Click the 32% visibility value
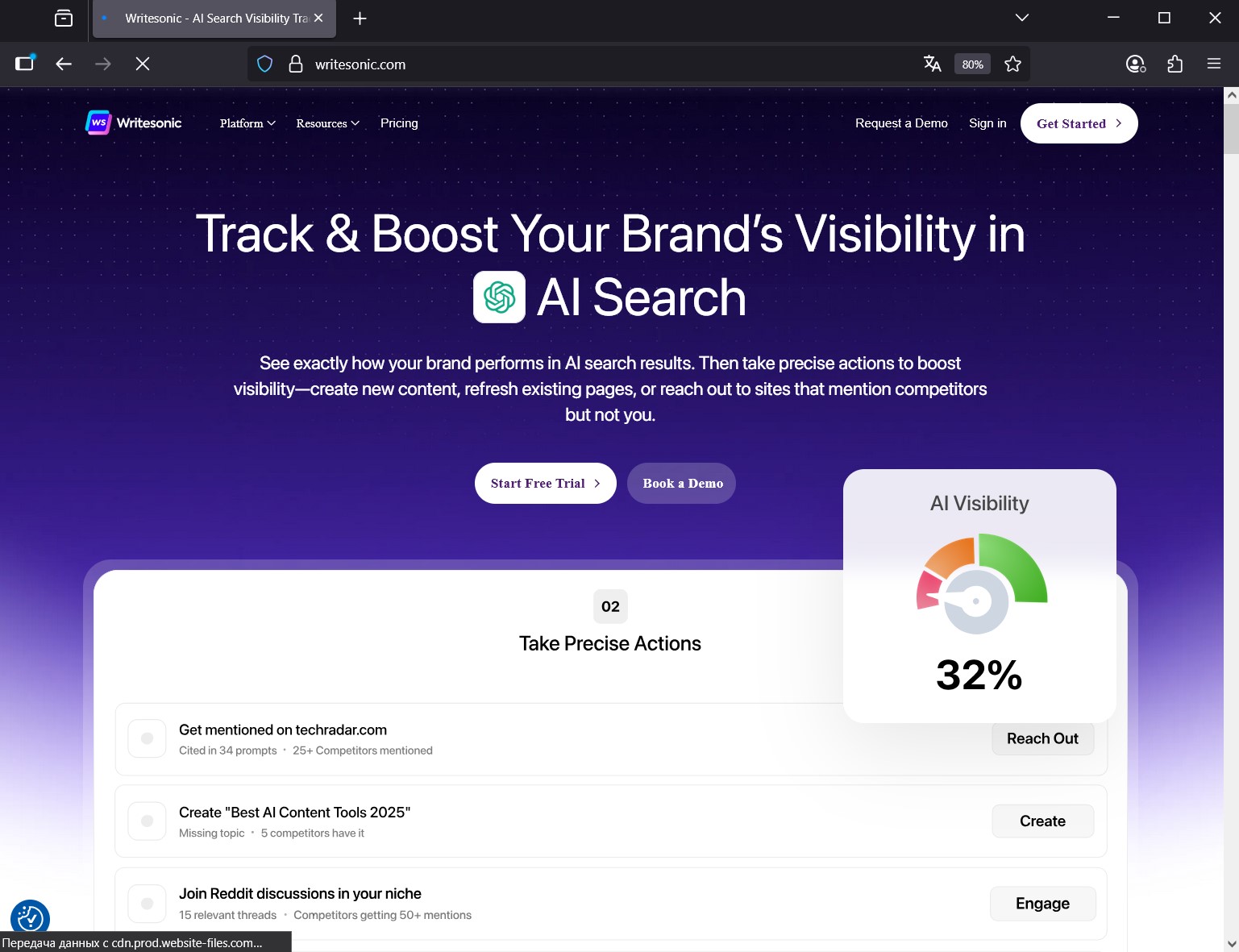This screenshot has height=952, width=1239. click(x=979, y=676)
